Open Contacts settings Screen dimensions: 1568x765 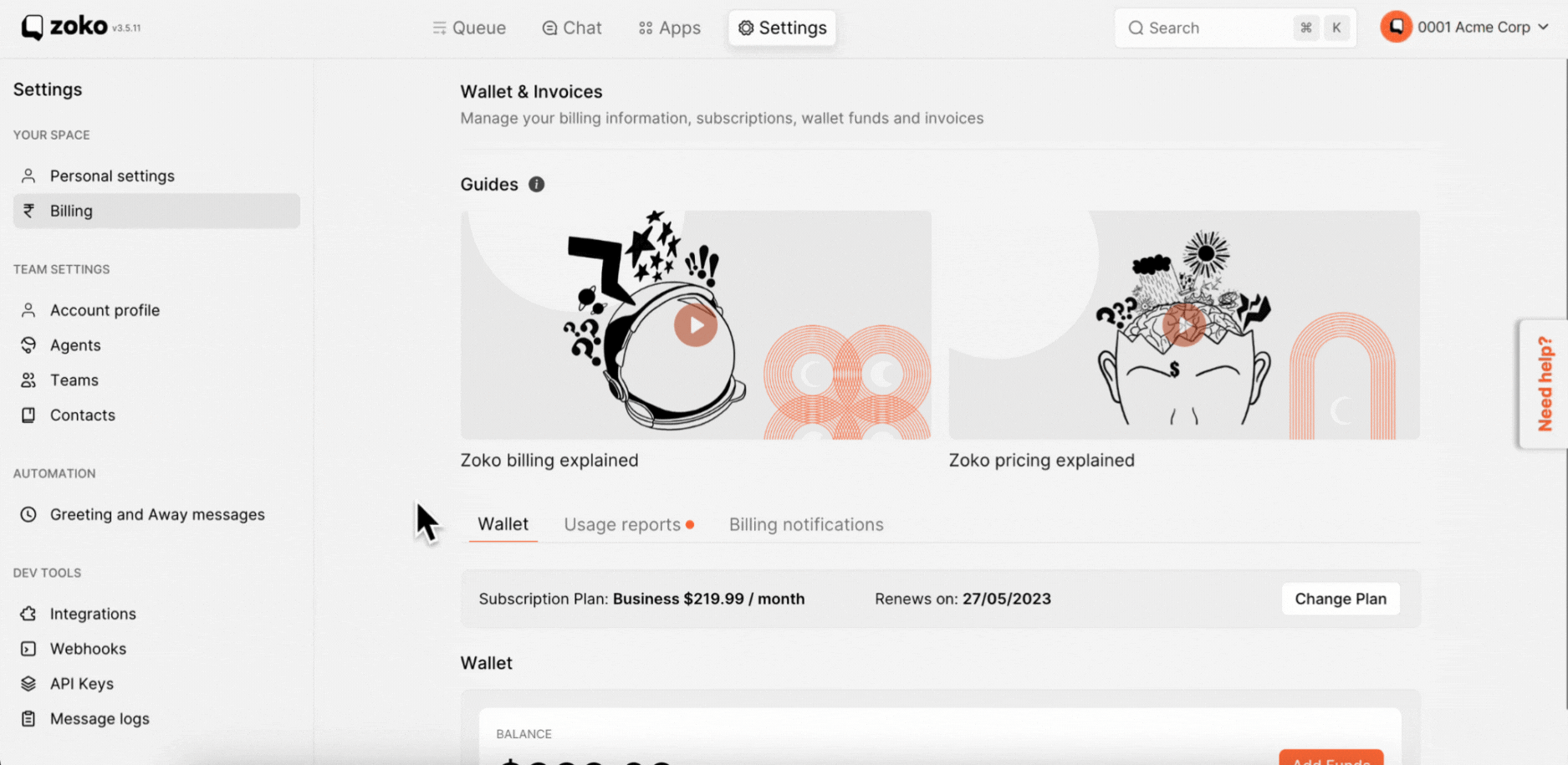click(x=156, y=416)
